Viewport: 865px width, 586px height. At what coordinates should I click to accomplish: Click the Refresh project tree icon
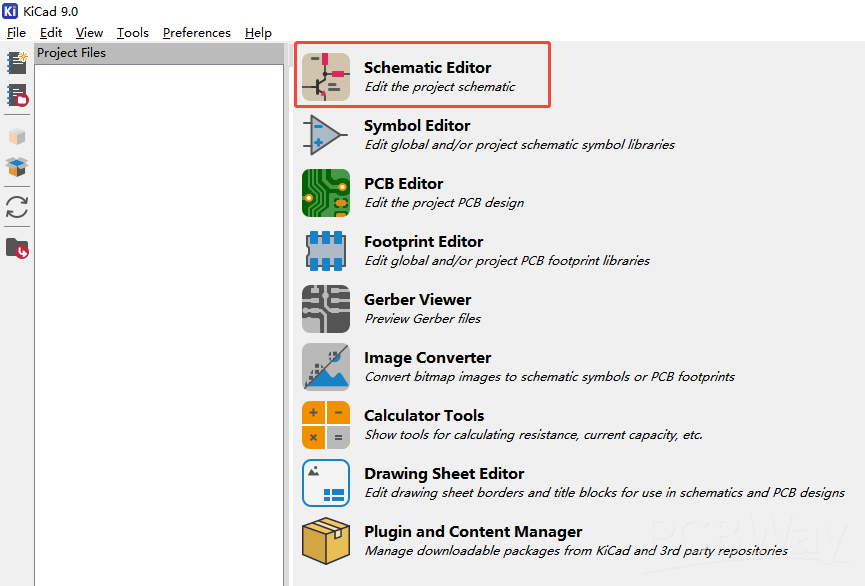coord(17,207)
